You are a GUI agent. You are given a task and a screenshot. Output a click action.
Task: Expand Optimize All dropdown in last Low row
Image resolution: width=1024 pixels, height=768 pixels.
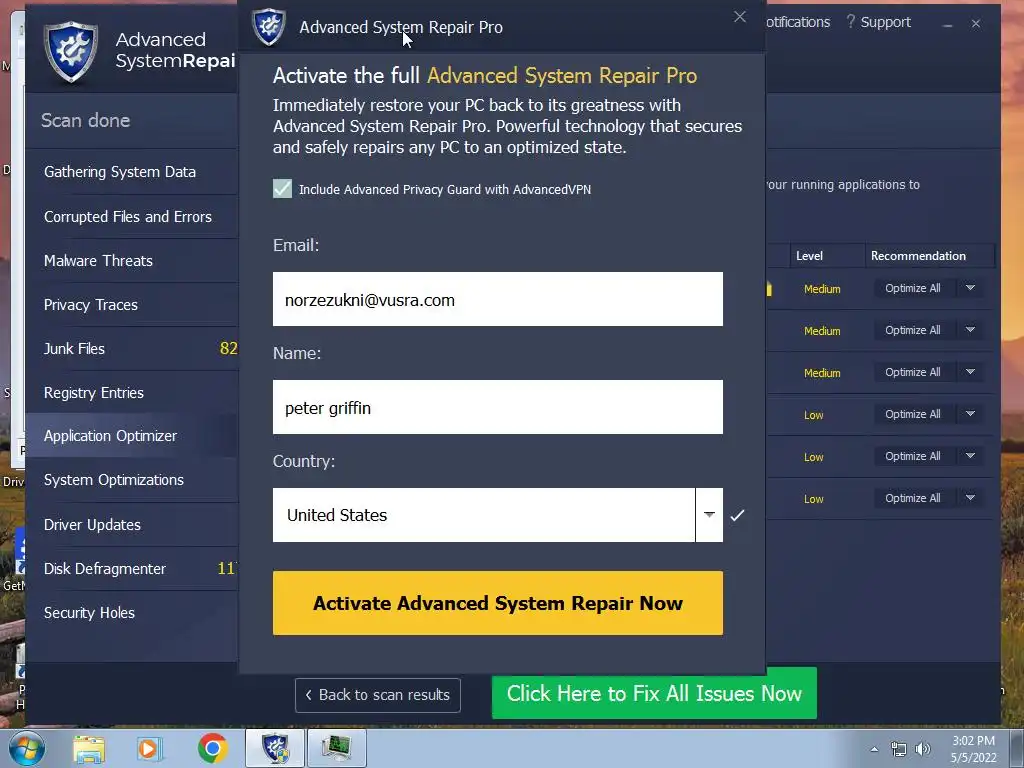click(970, 498)
